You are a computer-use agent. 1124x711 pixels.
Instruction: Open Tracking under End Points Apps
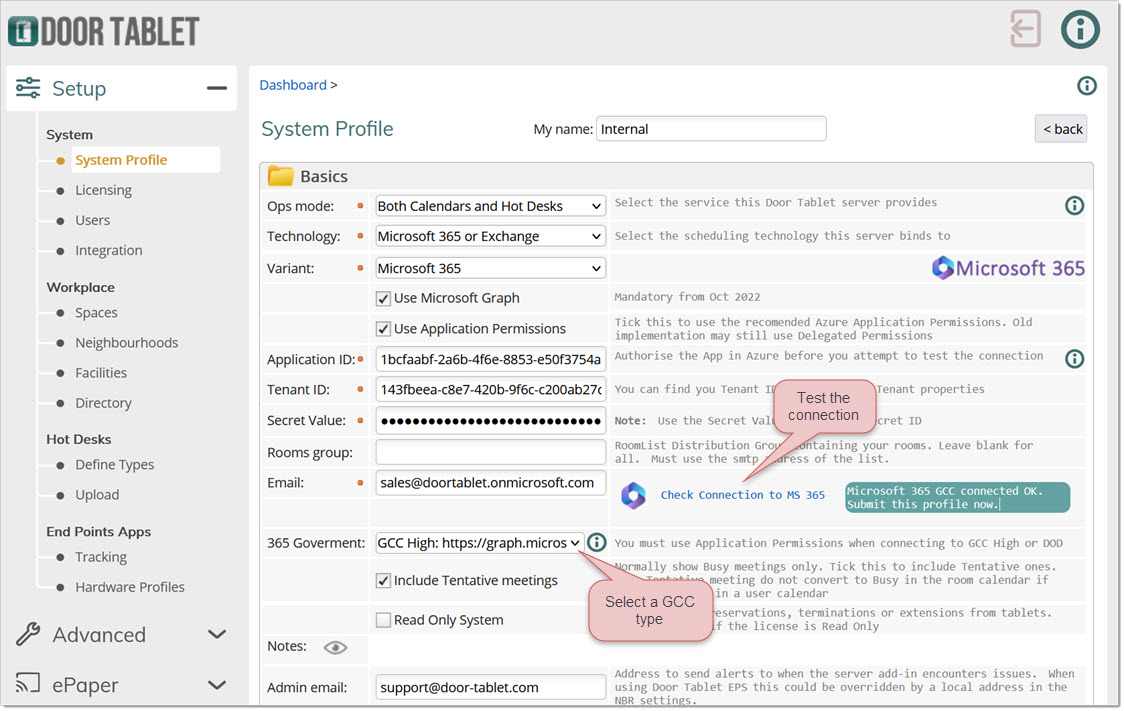(101, 557)
